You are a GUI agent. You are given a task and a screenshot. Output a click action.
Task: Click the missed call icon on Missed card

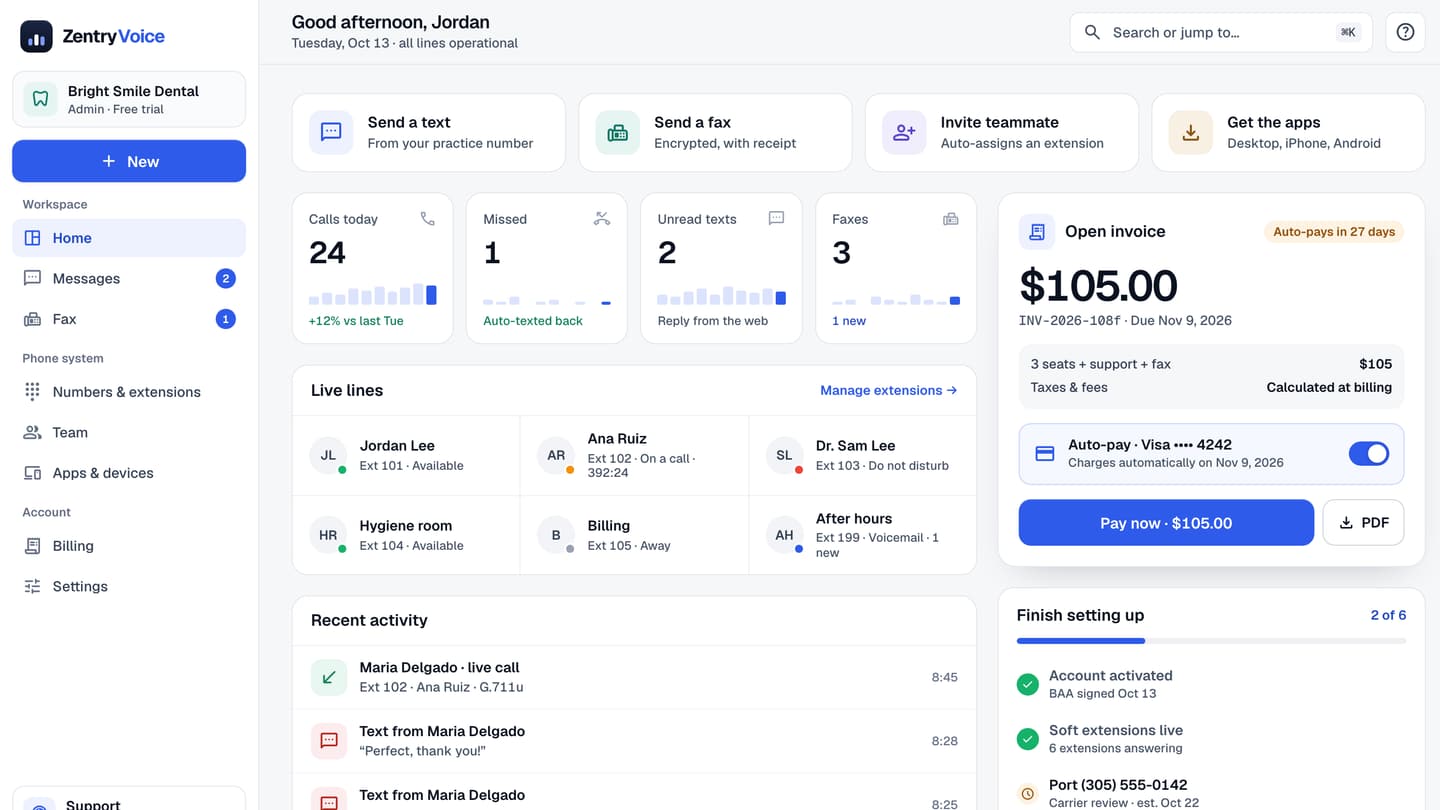(602, 218)
